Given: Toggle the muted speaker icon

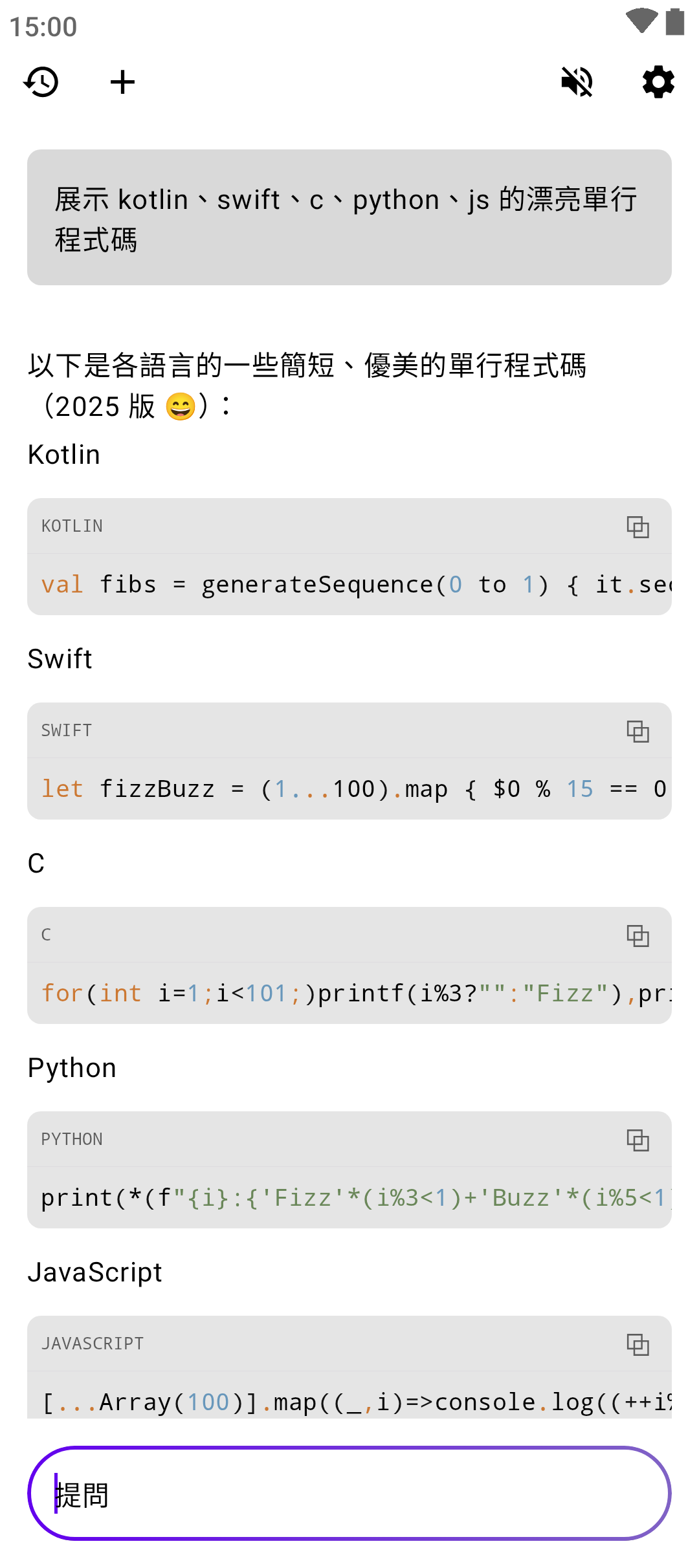Looking at the screenshot, I should [577, 82].
